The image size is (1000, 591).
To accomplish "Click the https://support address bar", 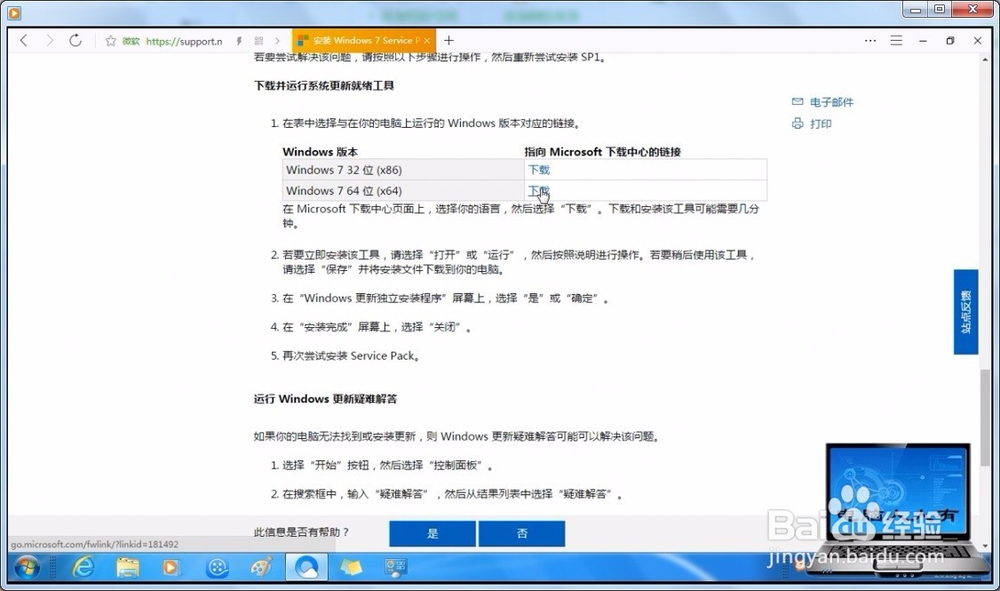I will 184,41.
